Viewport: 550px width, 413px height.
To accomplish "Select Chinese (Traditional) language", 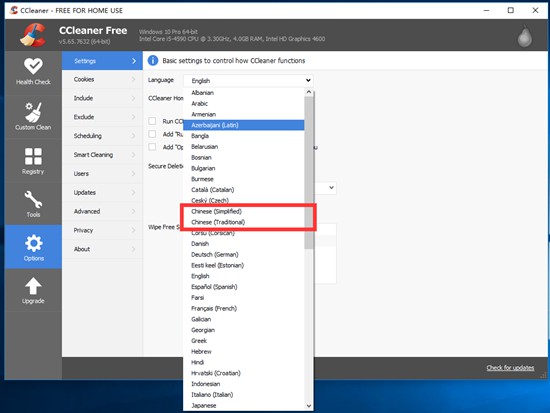I will [x=243, y=222].
